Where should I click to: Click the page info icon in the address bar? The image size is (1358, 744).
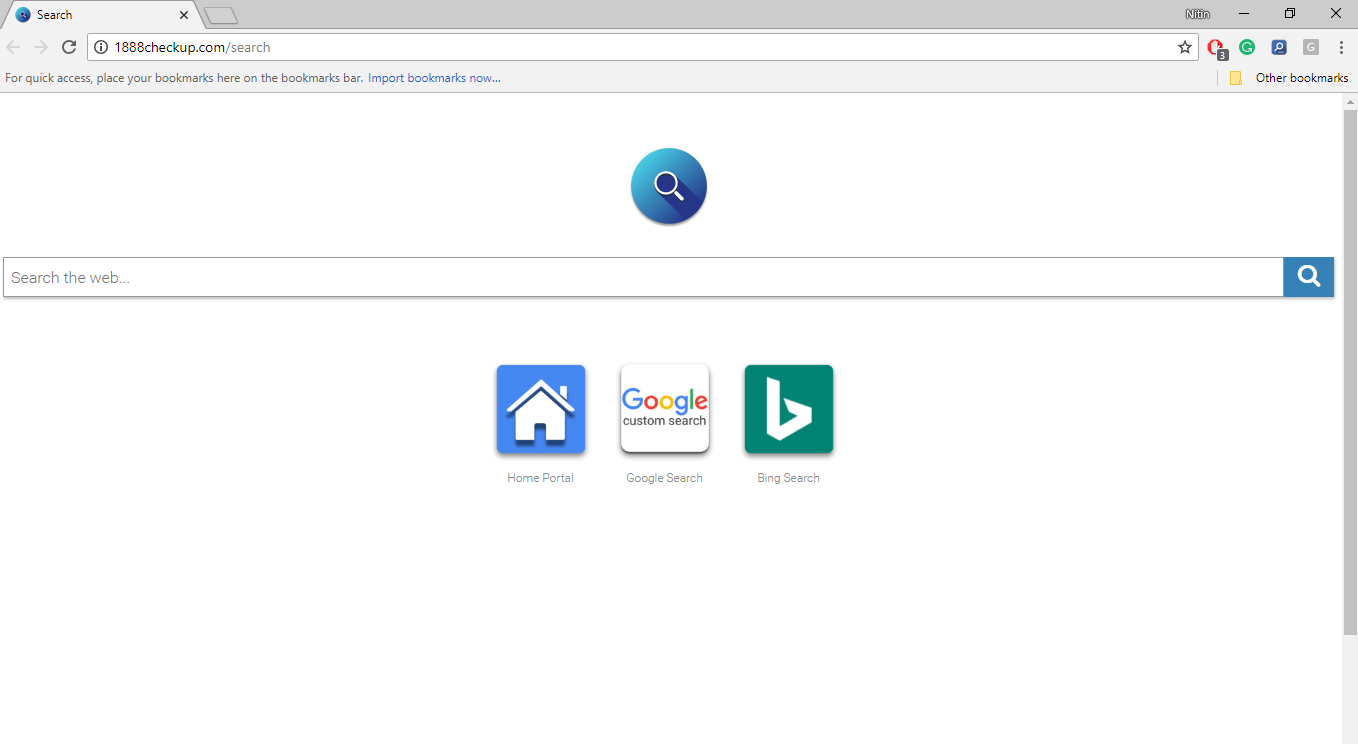100,46
